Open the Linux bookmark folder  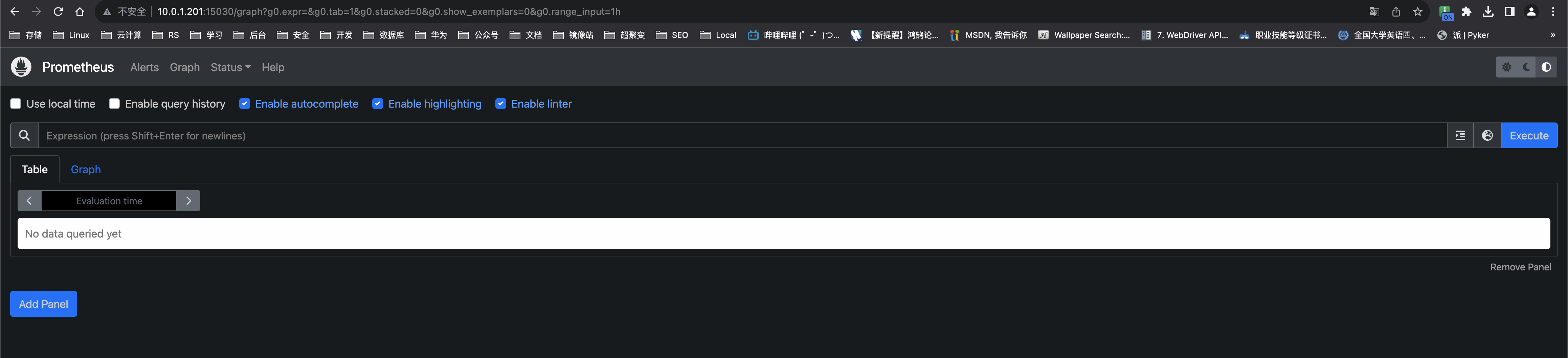tap(71, 35)
